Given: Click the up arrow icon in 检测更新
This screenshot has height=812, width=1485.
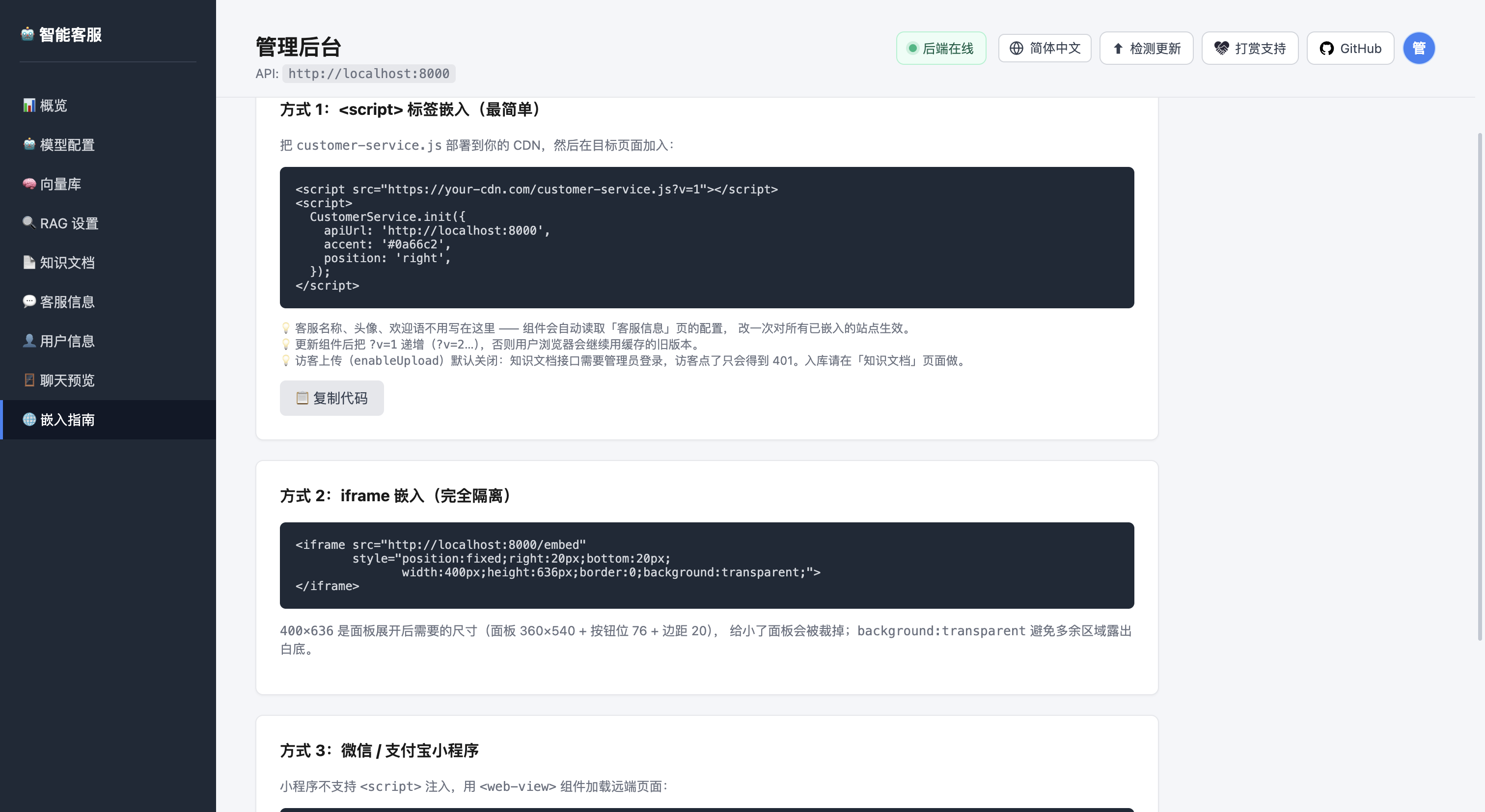Looking at the screenshot, I should (x=1118, y=49).
